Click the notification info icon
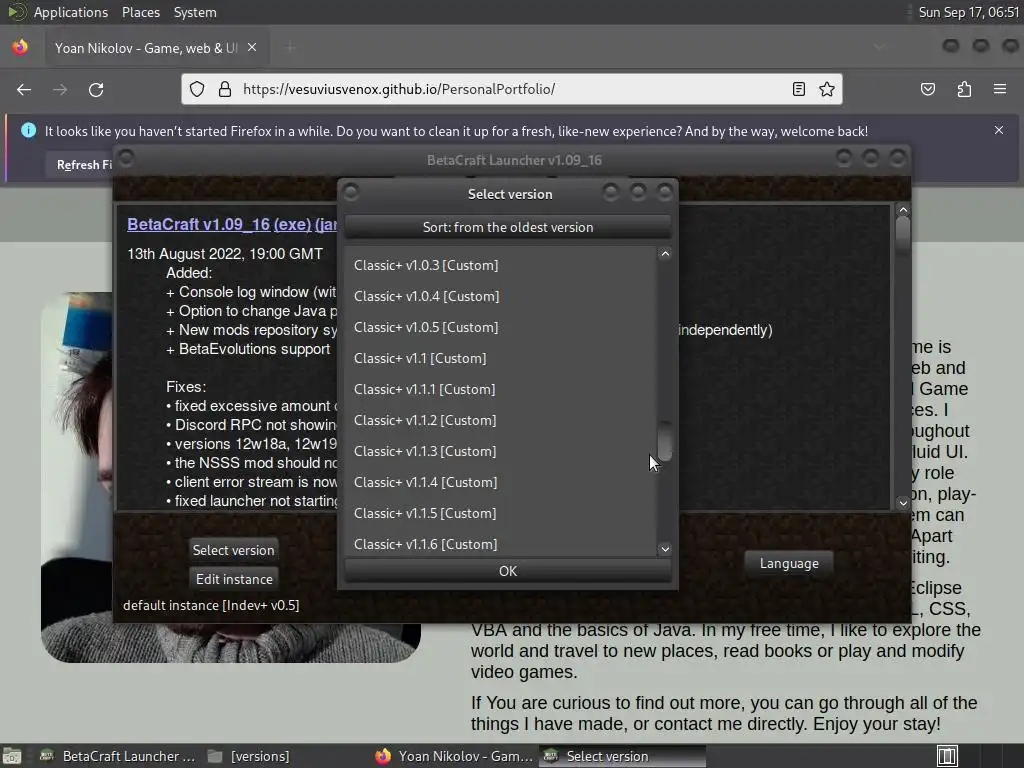Screen dimensions: 1024x768 pyautogui.click(x=28, y=131)
